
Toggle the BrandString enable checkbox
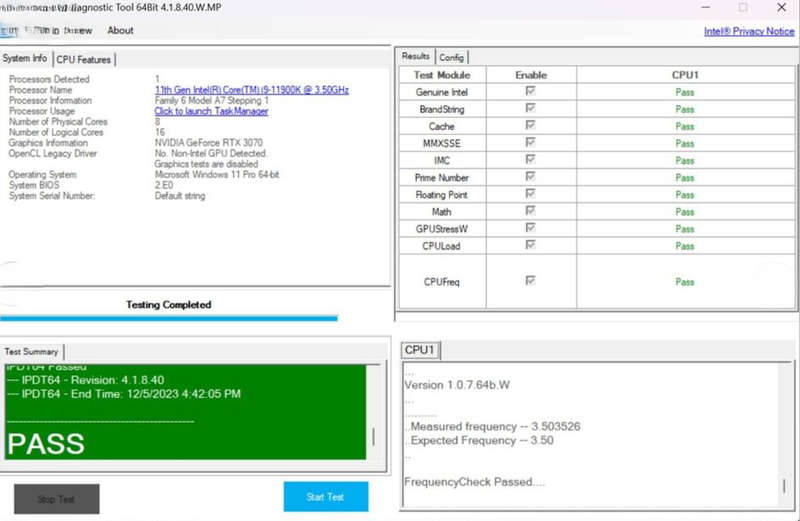click(530, 108)
